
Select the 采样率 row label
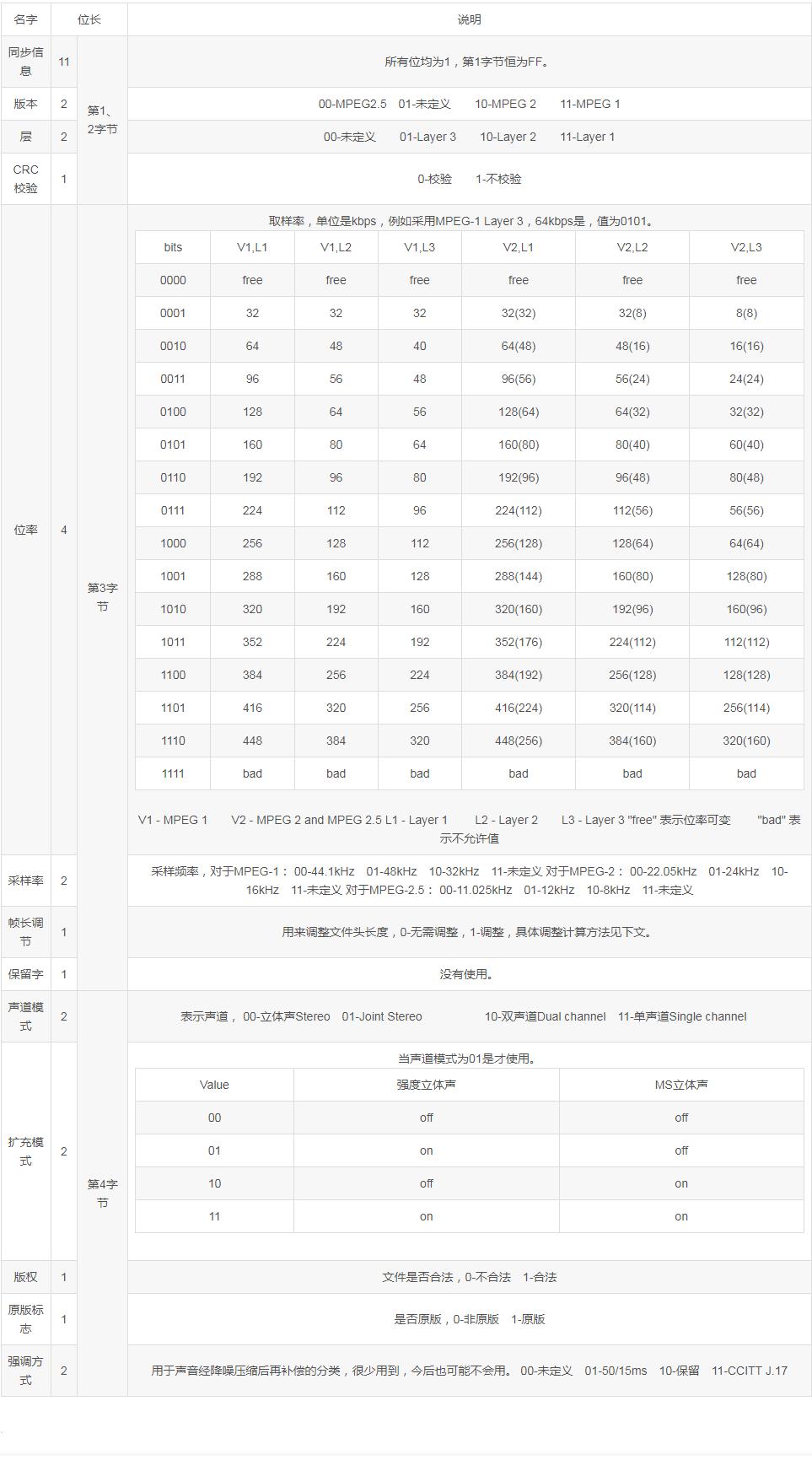coord(25,881)
